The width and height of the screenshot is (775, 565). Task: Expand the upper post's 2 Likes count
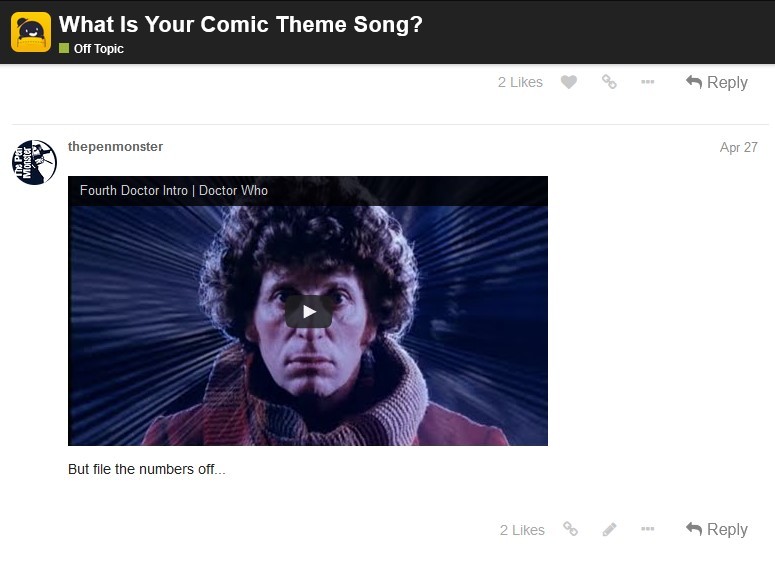tap(520, 82)
